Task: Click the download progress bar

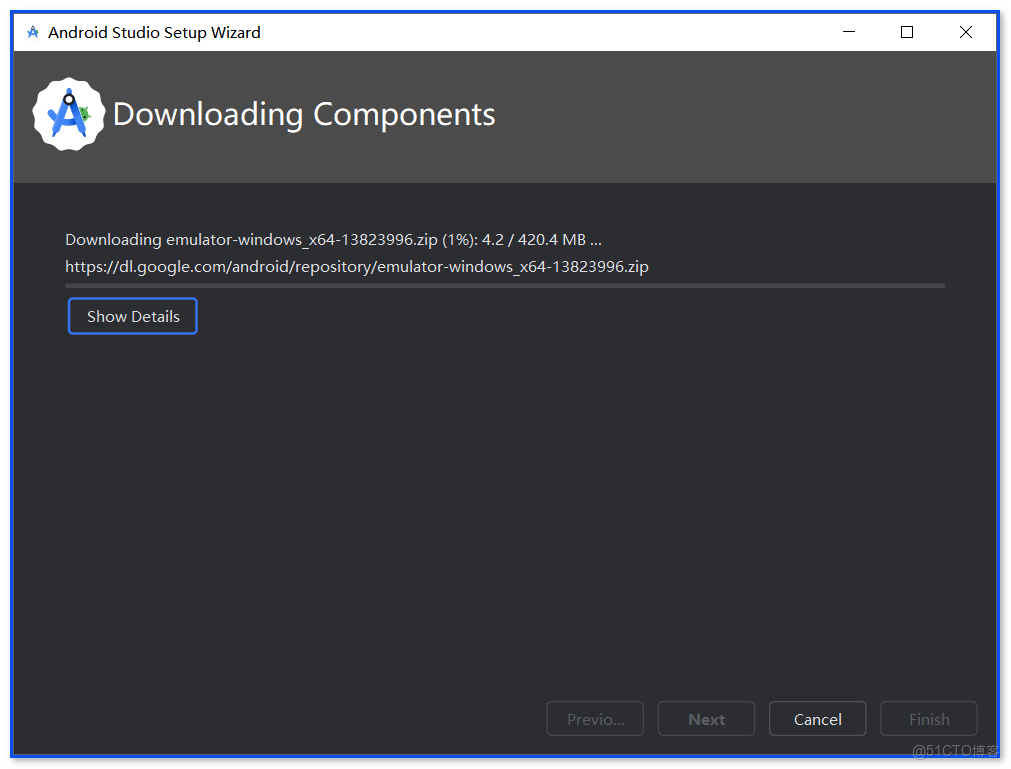Action: [505, 285]
